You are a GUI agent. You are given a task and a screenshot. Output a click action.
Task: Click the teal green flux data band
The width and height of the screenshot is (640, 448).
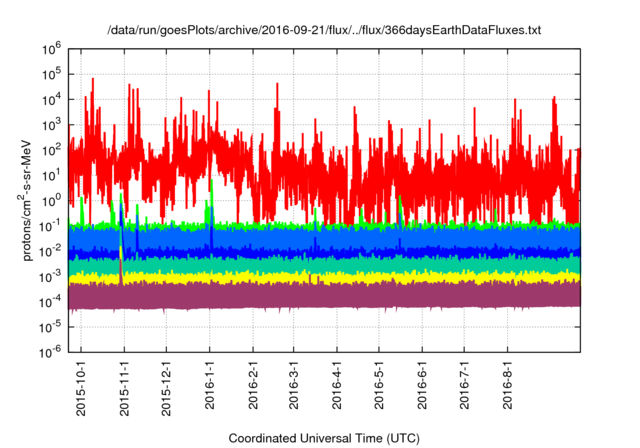pyautogui.click(x=324, y=265)
